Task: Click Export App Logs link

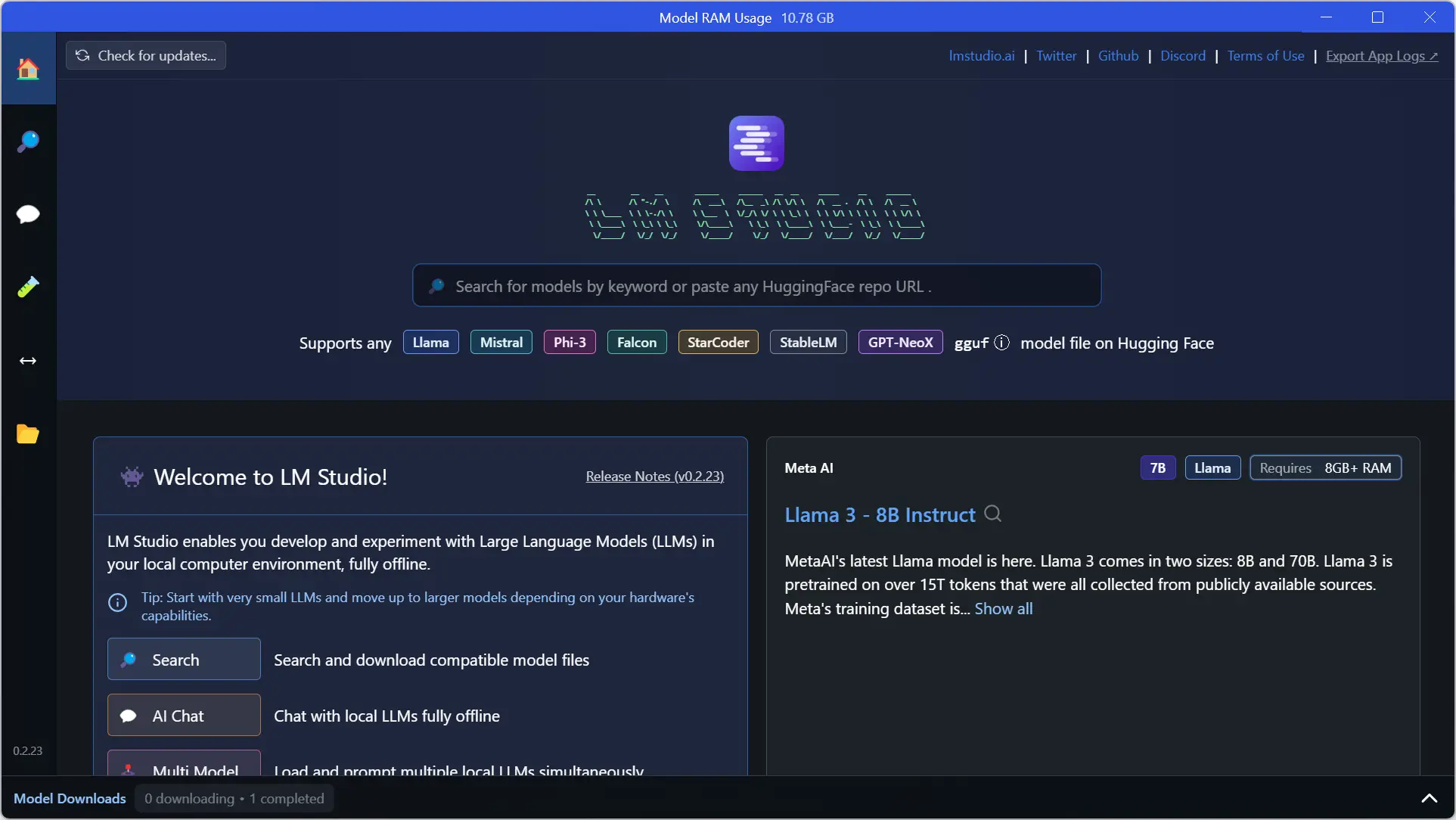Action: [x=1382, y=56]
